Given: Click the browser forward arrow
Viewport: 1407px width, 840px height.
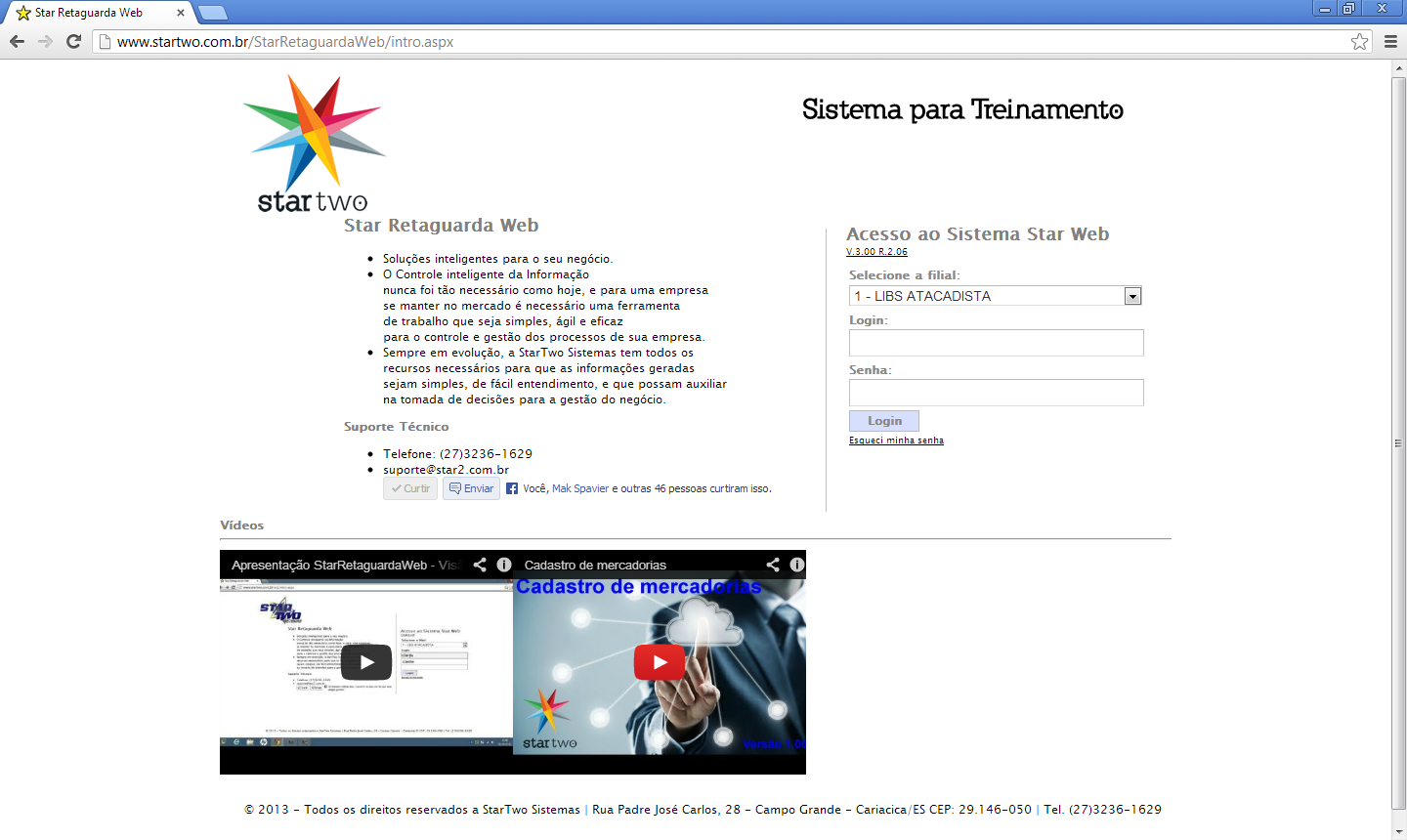Looking at the screenshot, I should click(x=45, y=41).
